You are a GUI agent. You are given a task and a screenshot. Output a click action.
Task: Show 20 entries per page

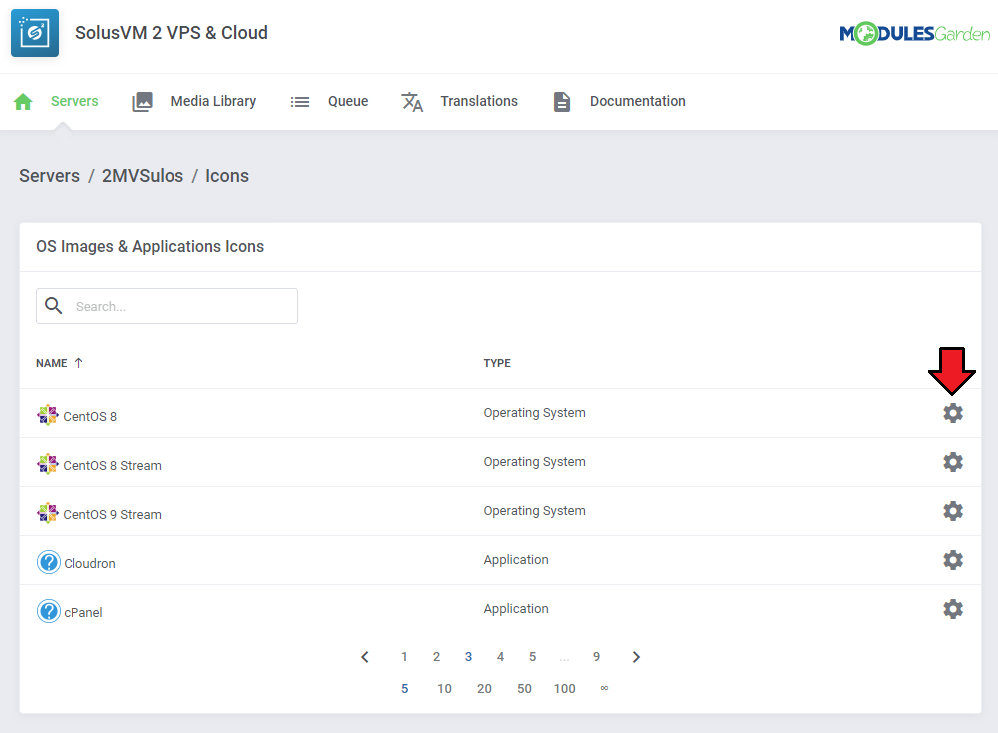(484, 688)
